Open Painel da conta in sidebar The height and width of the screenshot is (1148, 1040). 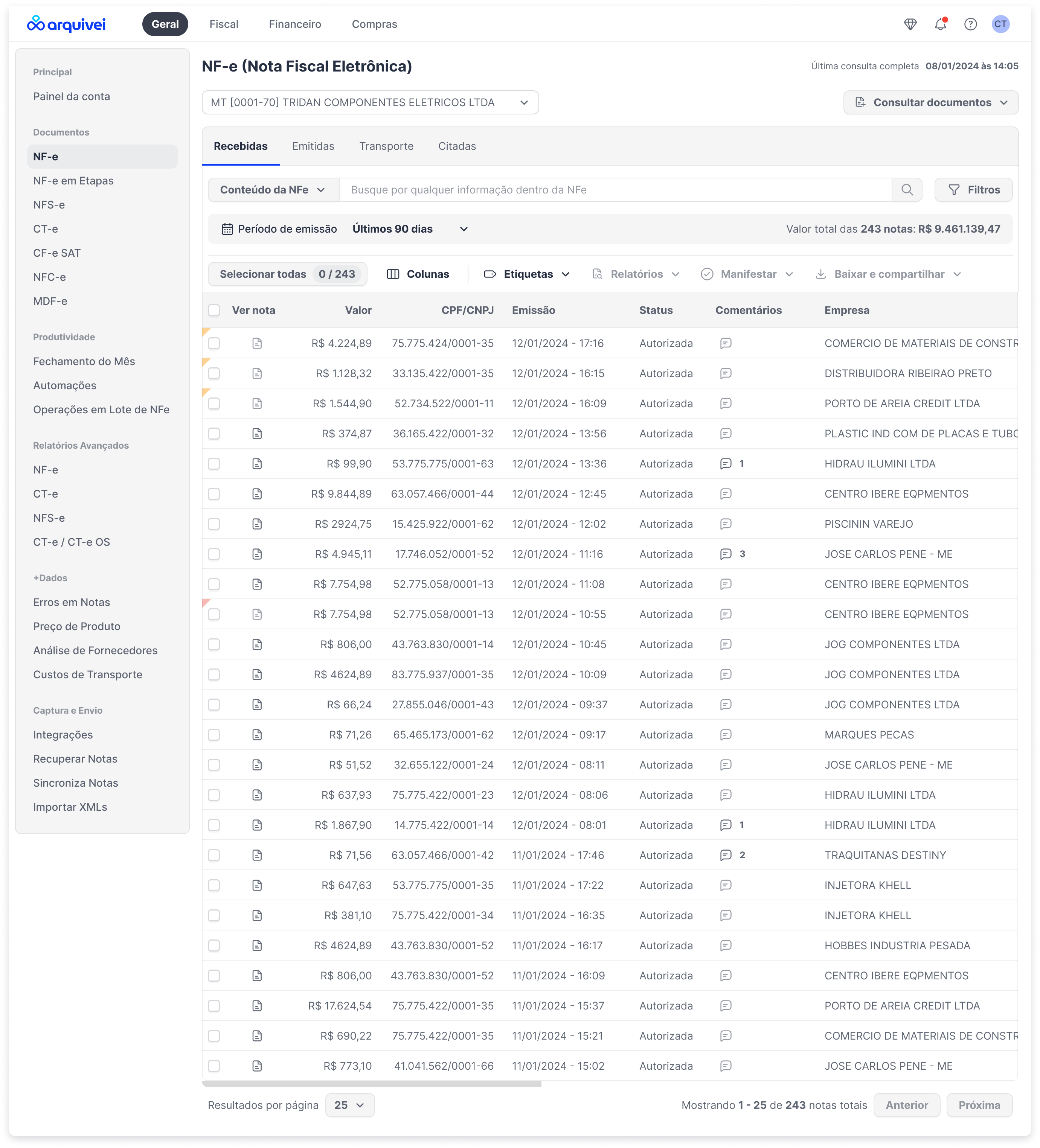click(72, 97)
